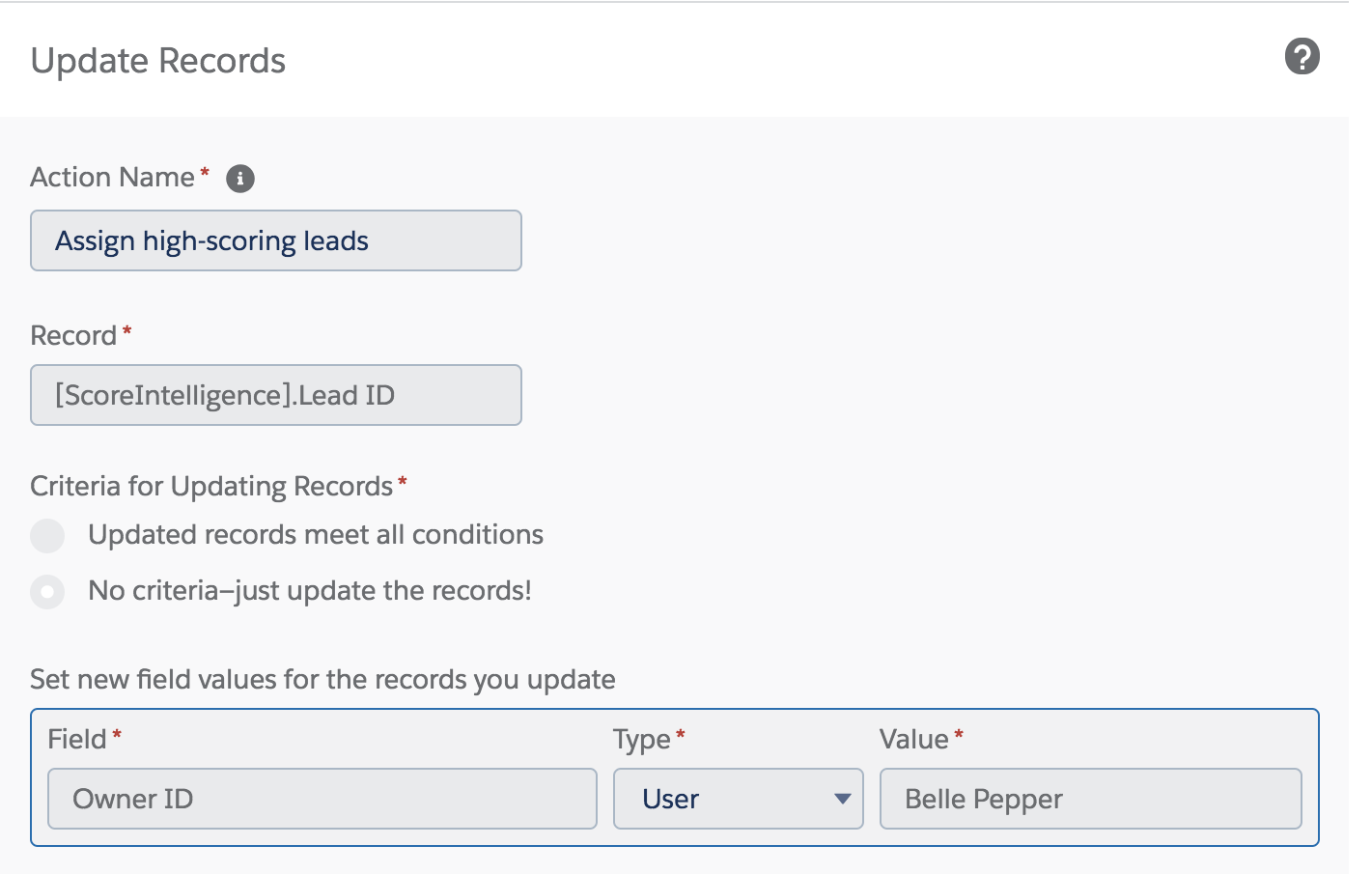Screen dimensions: 1372x874
Task: Open the Type dropdown showing User
Action: 738,799
